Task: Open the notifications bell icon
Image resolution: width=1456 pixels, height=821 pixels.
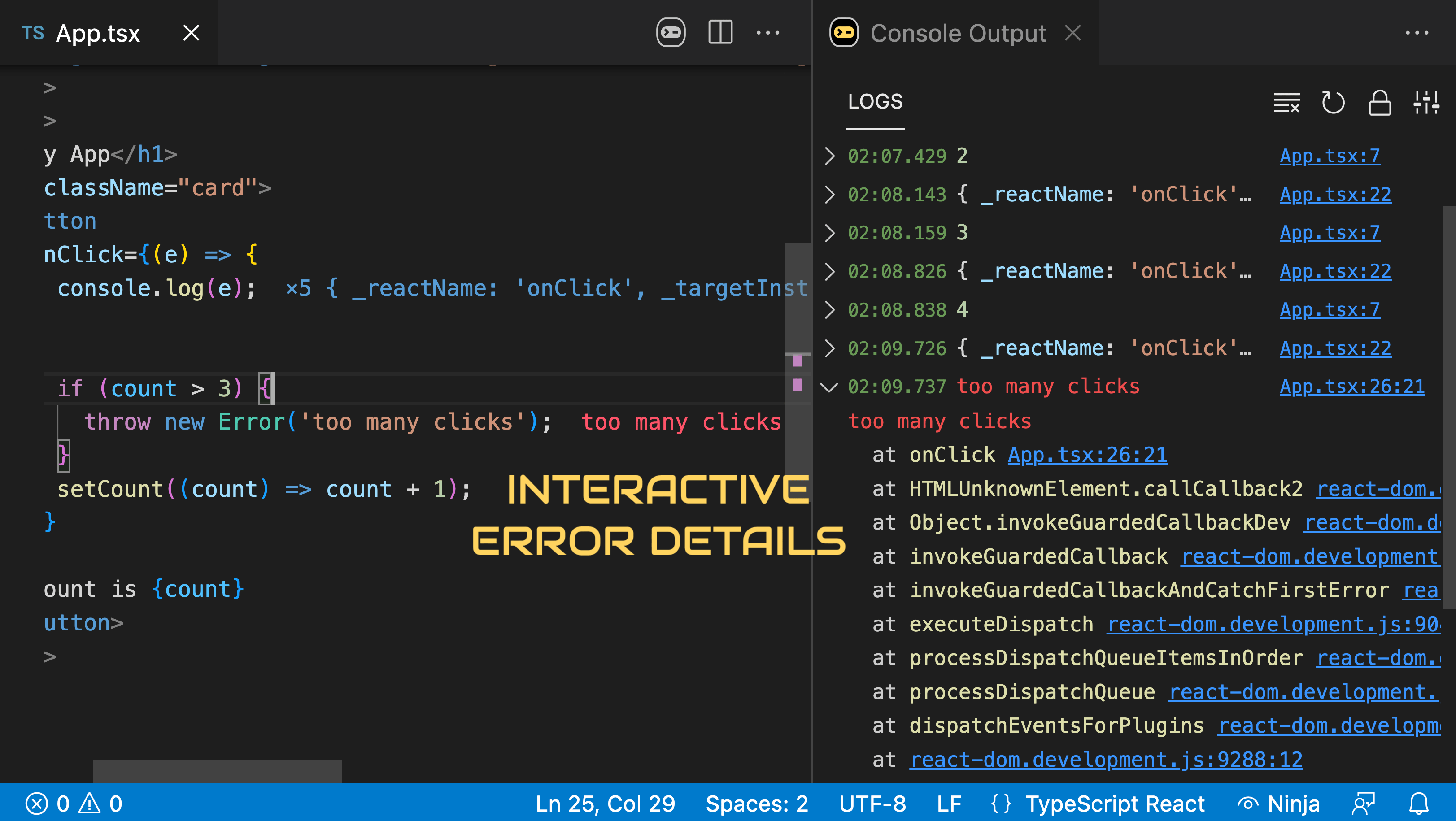Action: (1419, 803)
